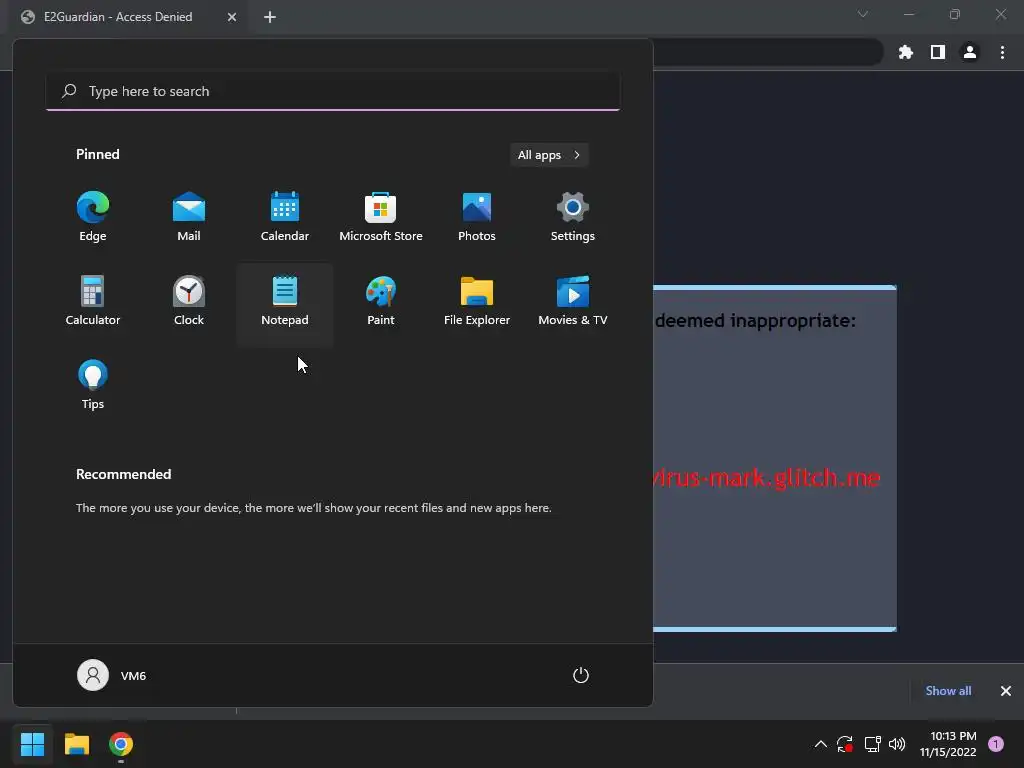Open Microsoft Store from pinned apps

click(381, 217)
